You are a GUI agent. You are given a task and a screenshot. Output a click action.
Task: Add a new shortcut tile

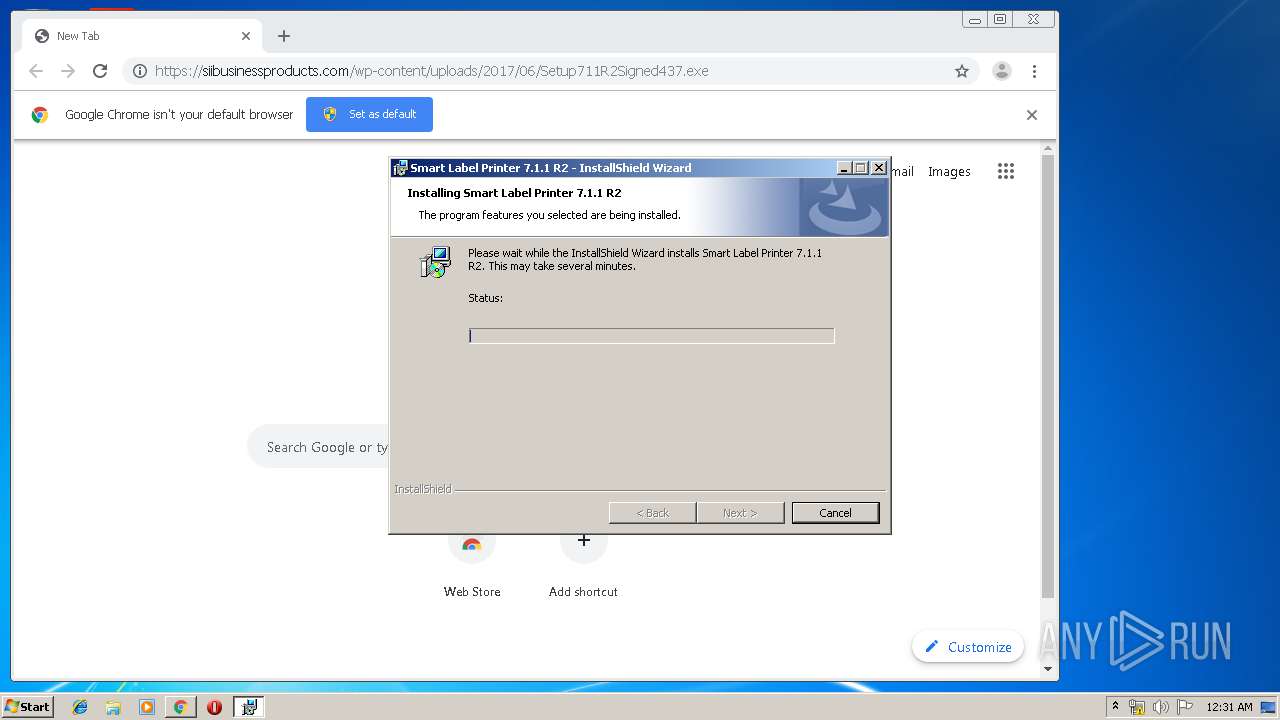pyautogui.click(x=583, y=566)
